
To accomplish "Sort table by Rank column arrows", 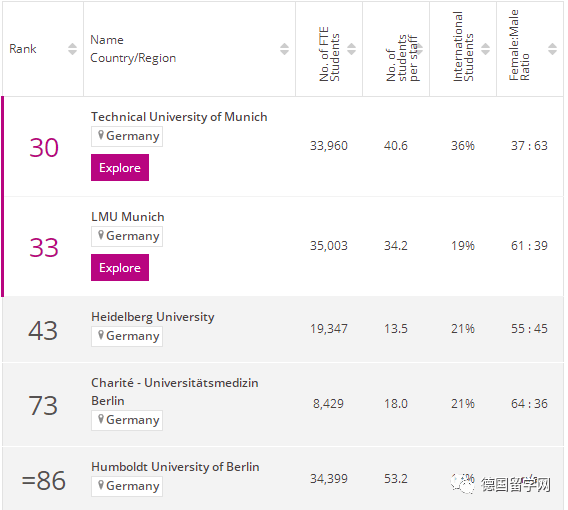I will point(72,49).
